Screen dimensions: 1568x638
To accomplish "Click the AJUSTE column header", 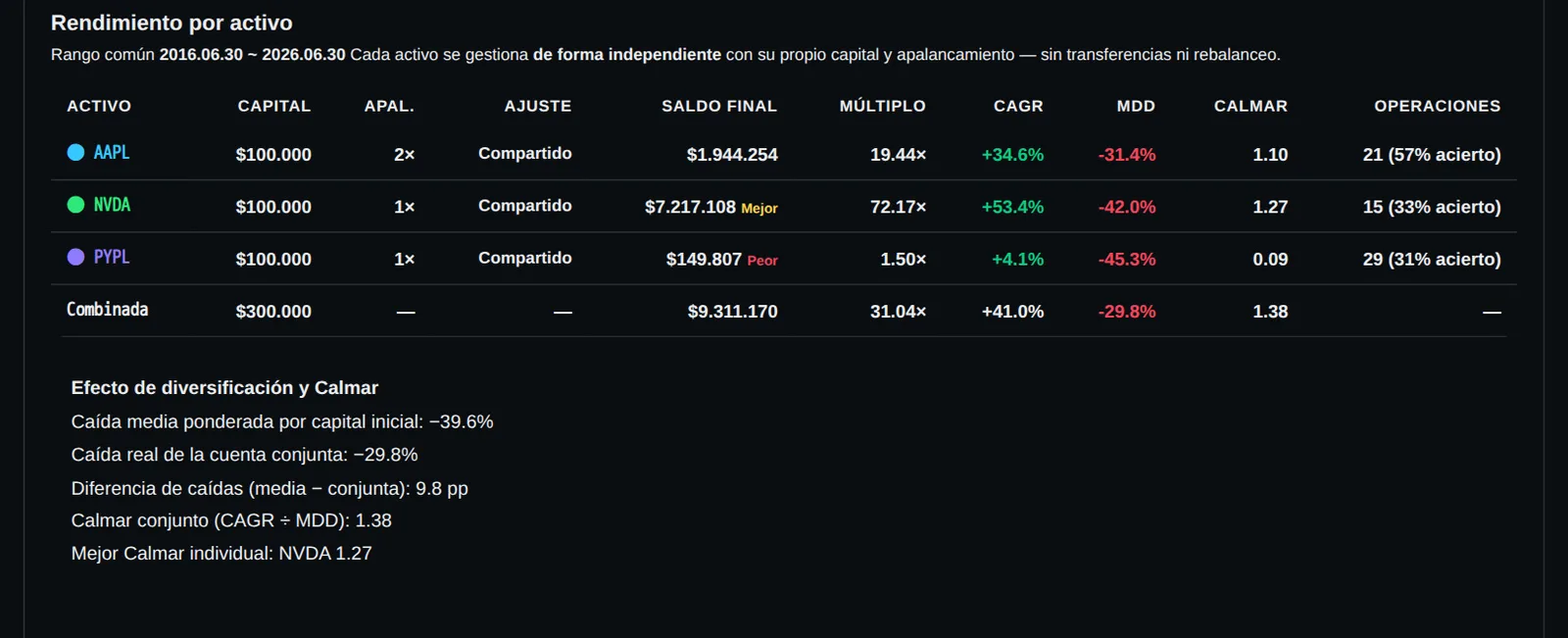I will click(x=538, y=106).
